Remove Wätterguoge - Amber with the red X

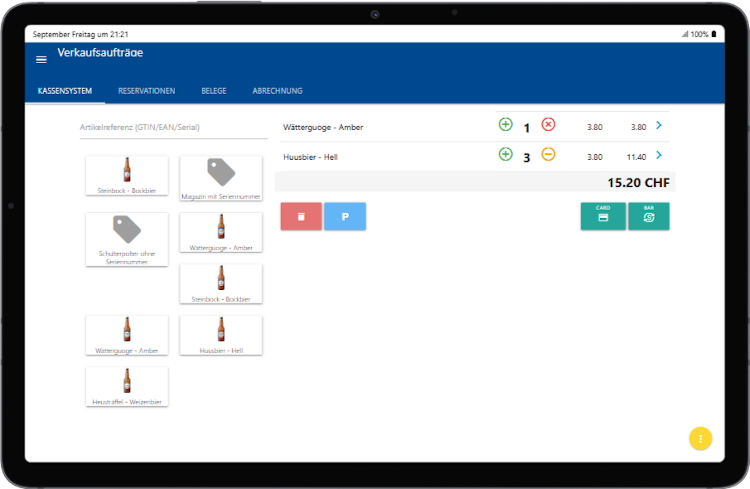[548, 125]
